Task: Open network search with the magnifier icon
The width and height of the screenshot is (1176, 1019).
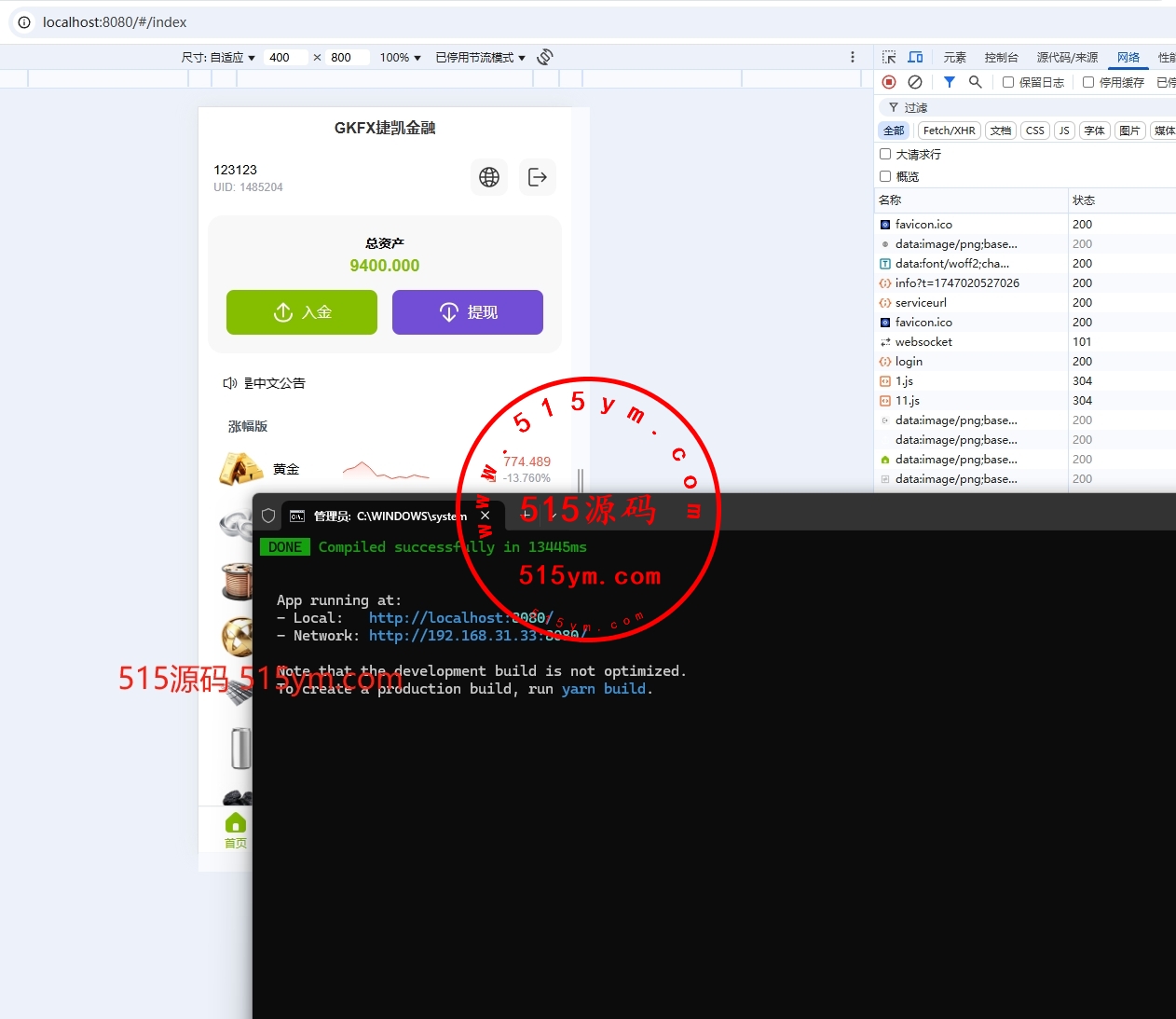Action: click(975, 82)
